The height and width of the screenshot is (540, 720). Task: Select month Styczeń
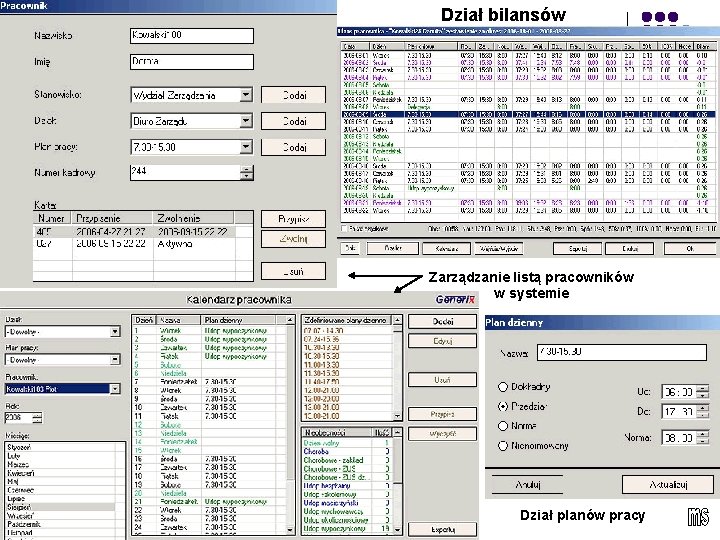pyautogui.click(x=60, y=447)
